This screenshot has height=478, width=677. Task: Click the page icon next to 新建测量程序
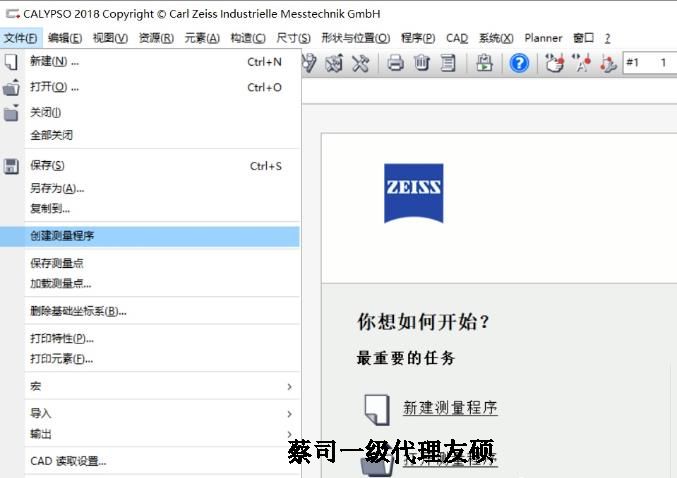tap(377, 410)
